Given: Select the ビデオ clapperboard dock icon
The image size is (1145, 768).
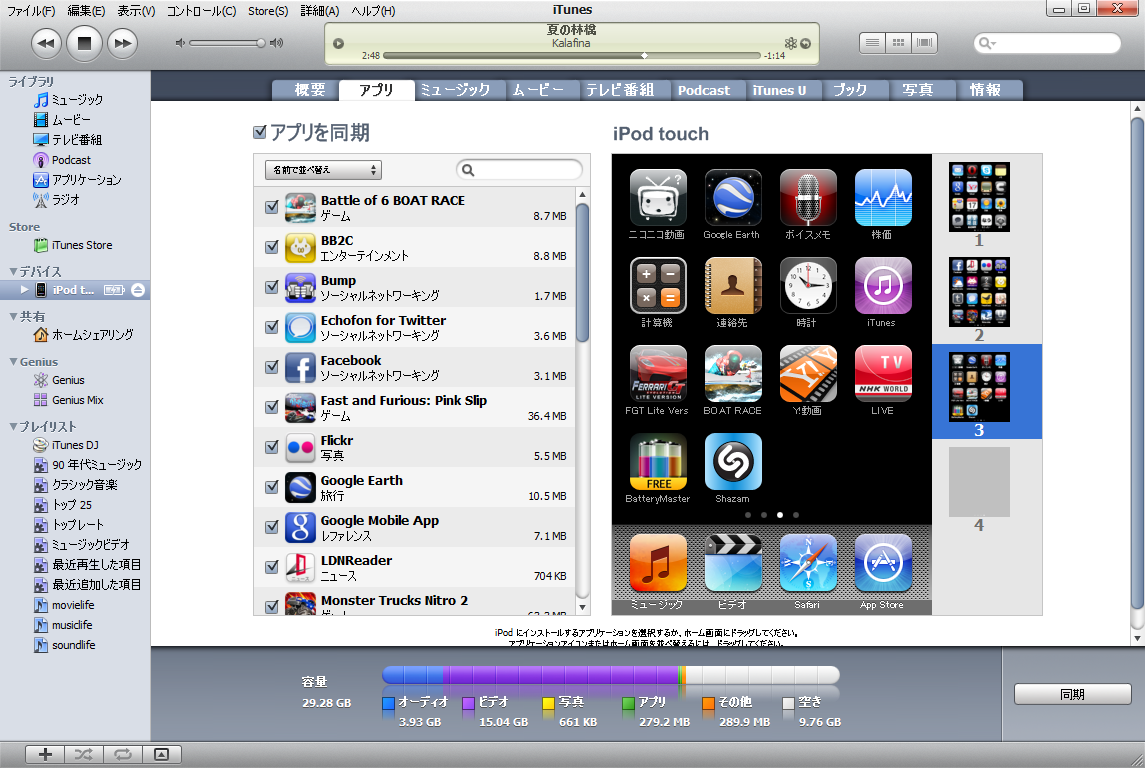Looking at the screenshot, I should click(x=733, y=563).
